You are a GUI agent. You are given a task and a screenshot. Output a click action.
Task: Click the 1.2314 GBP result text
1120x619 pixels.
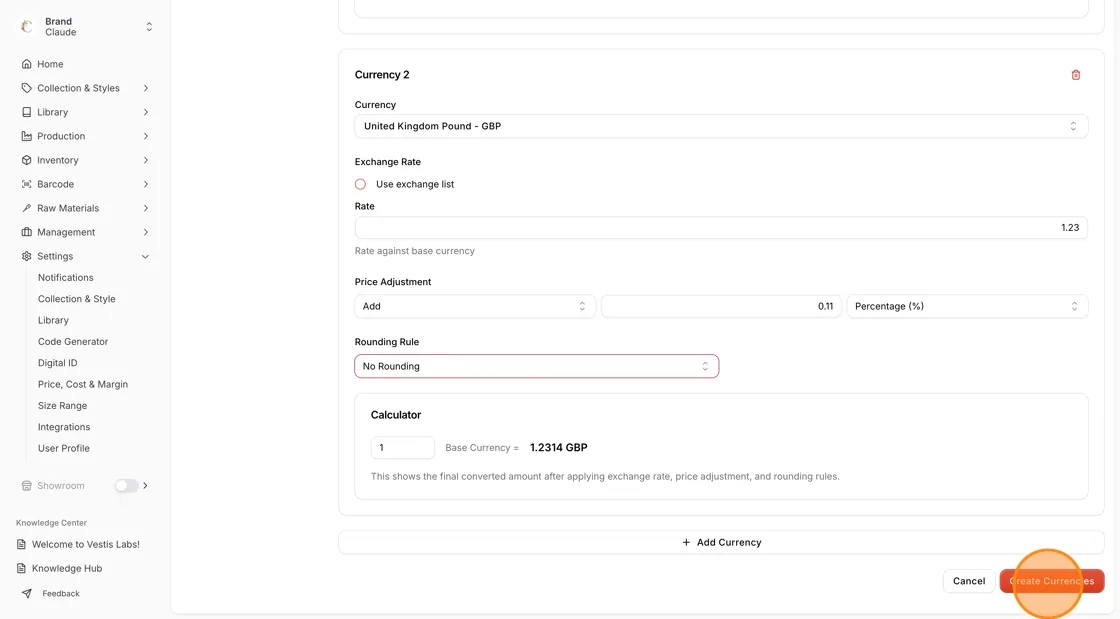559,448
